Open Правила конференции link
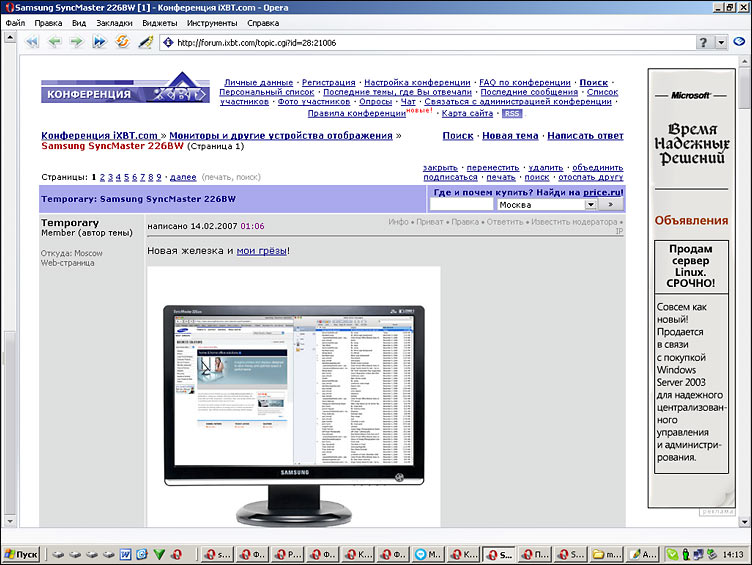Viewport: 752px width, 565px height. click(x=356, y=113)
